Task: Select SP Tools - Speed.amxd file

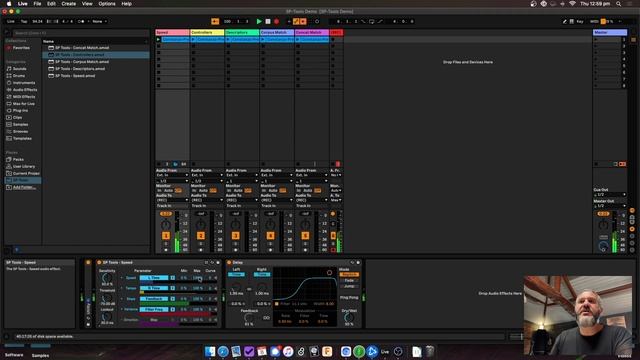Action: (75, 76)
